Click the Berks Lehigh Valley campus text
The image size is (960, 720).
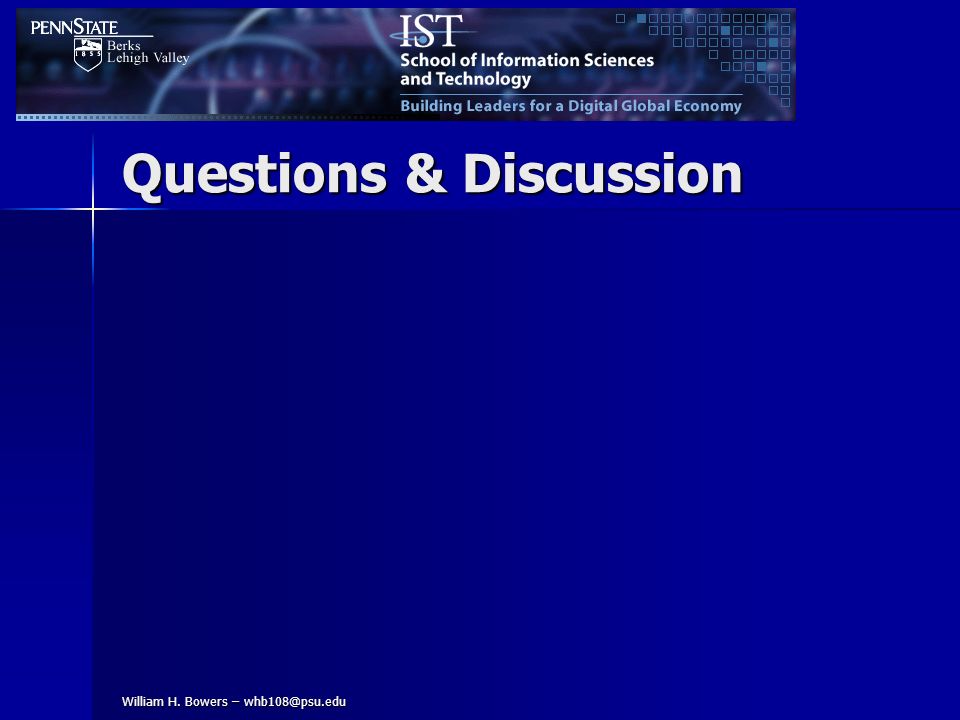click(x=148, y=52)
